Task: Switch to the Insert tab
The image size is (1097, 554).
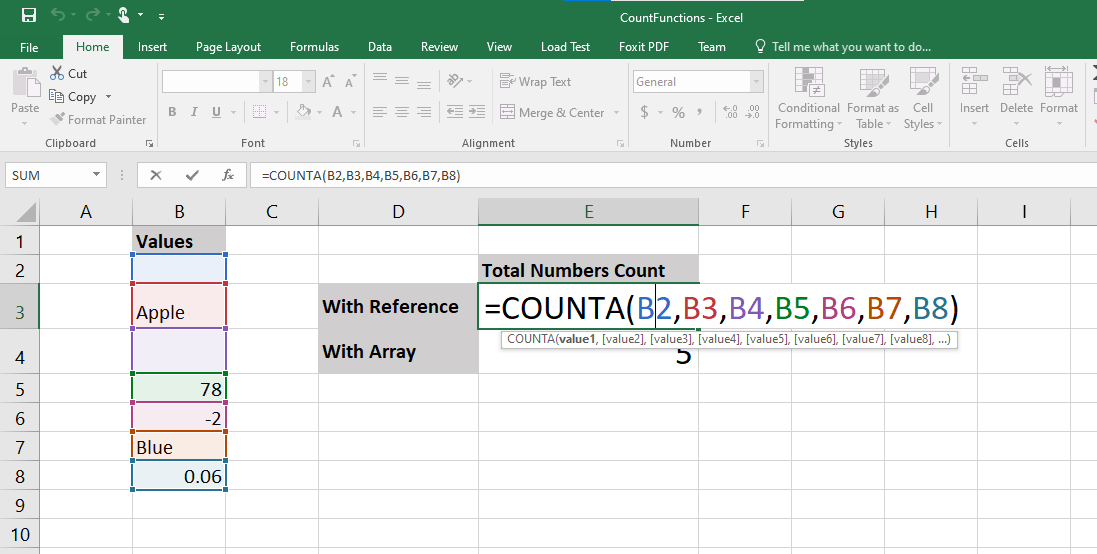Action: [153, 47]
